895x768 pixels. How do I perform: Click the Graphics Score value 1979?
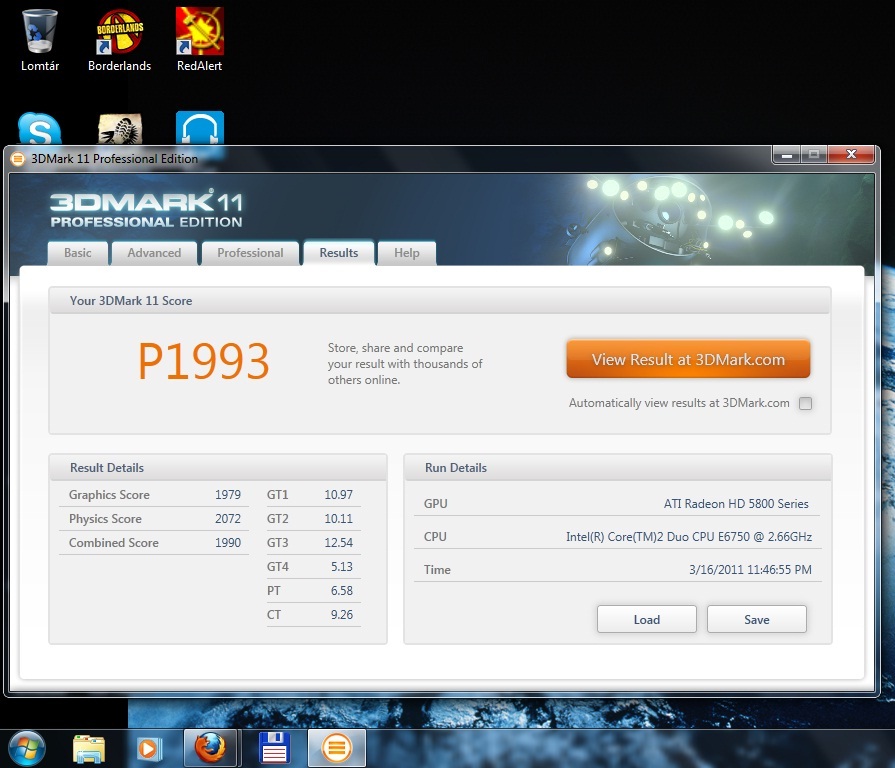click(x=228, y=495)
